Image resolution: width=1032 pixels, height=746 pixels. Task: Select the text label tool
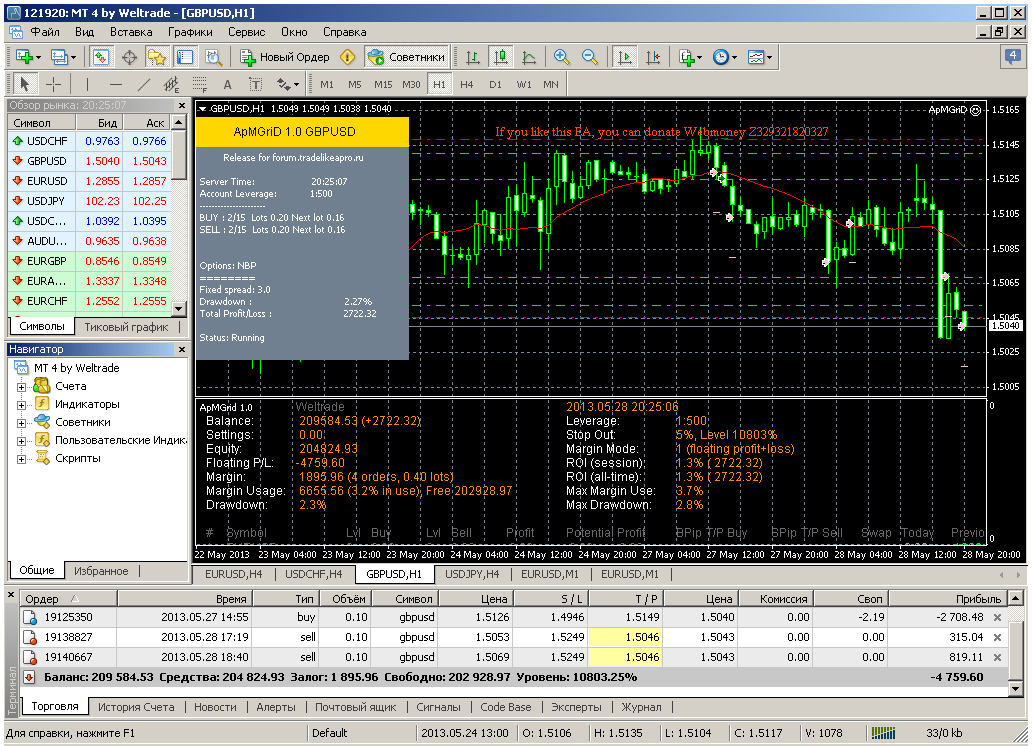click(x=255, y=84)
